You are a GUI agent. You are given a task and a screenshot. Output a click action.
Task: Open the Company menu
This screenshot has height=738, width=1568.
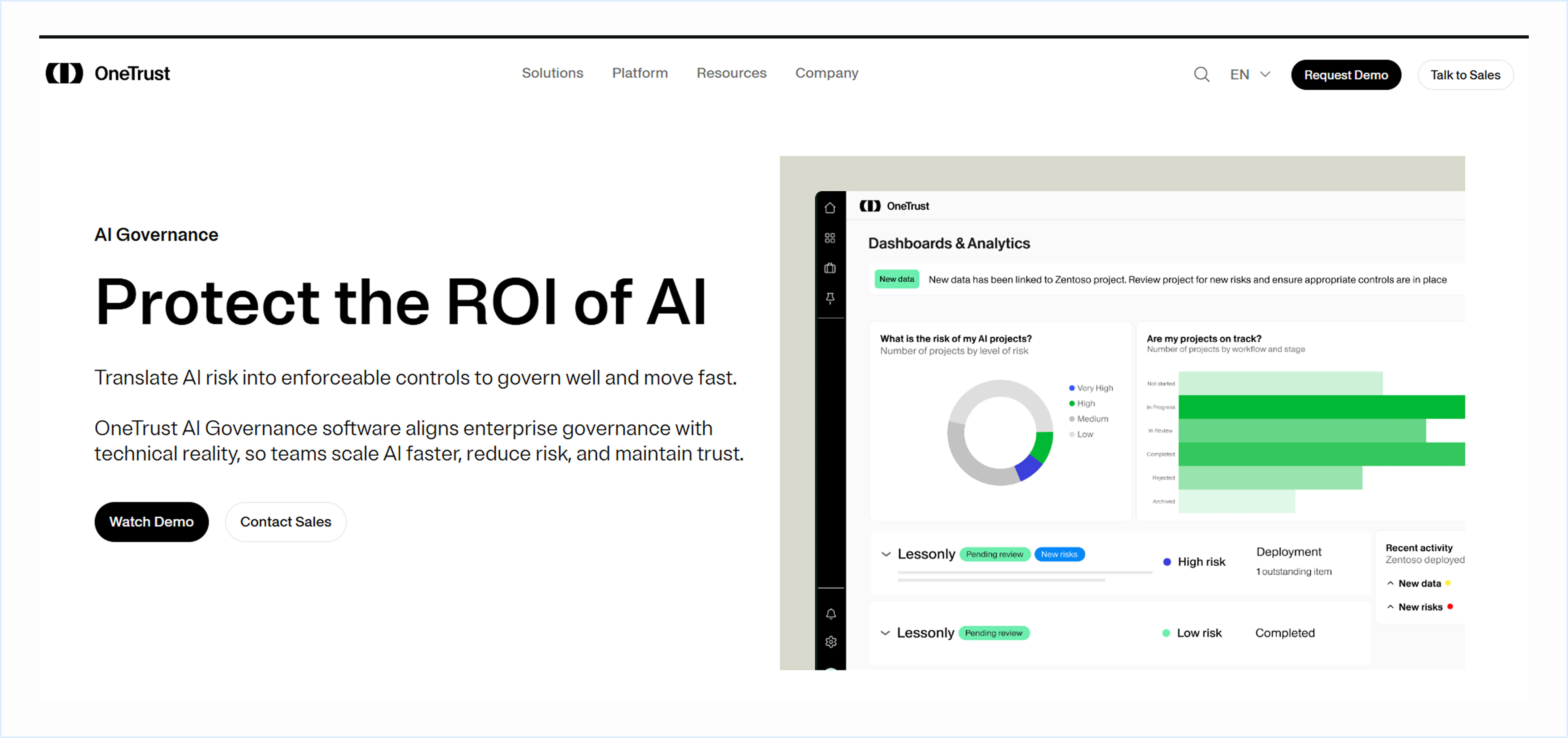[827, 73]
